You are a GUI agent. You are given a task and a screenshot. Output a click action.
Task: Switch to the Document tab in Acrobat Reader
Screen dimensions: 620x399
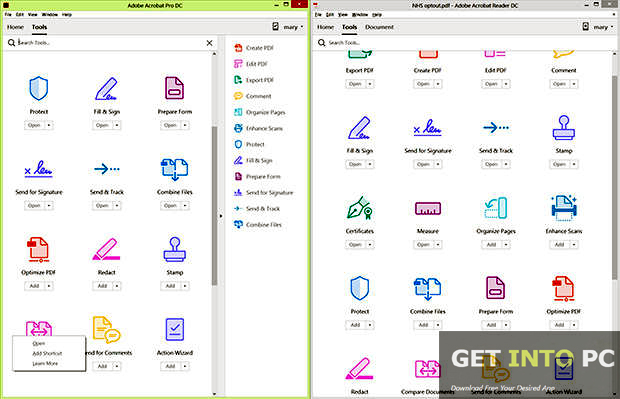click(379, 27)
